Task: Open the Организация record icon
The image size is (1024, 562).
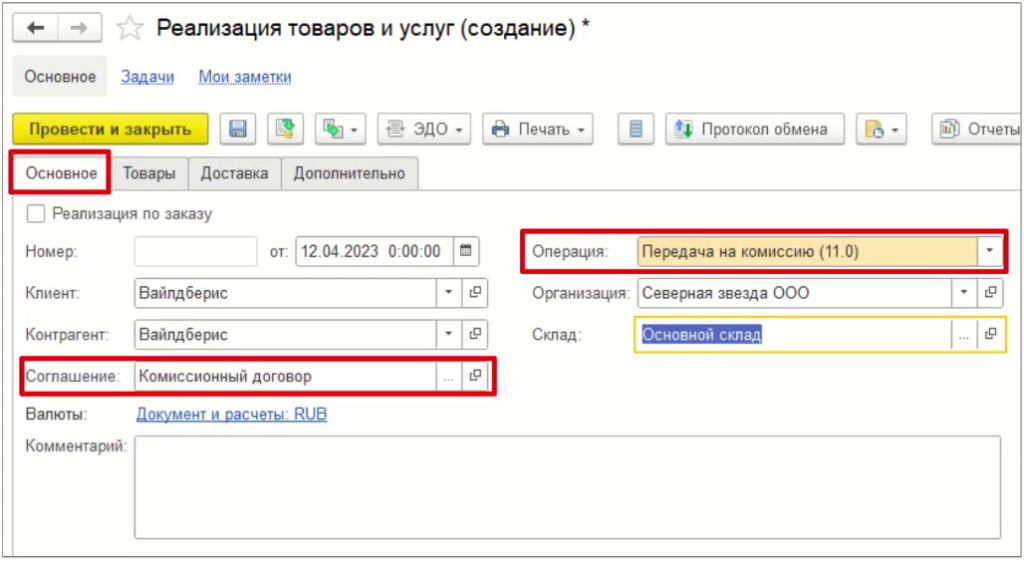Action: pyautogui.click(x=990, y=293)
